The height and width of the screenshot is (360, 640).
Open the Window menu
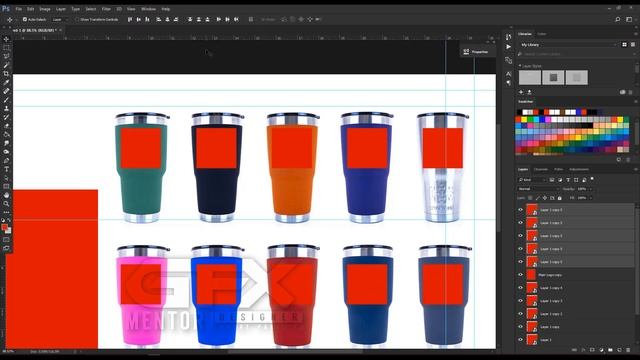(x=148, y=9)
